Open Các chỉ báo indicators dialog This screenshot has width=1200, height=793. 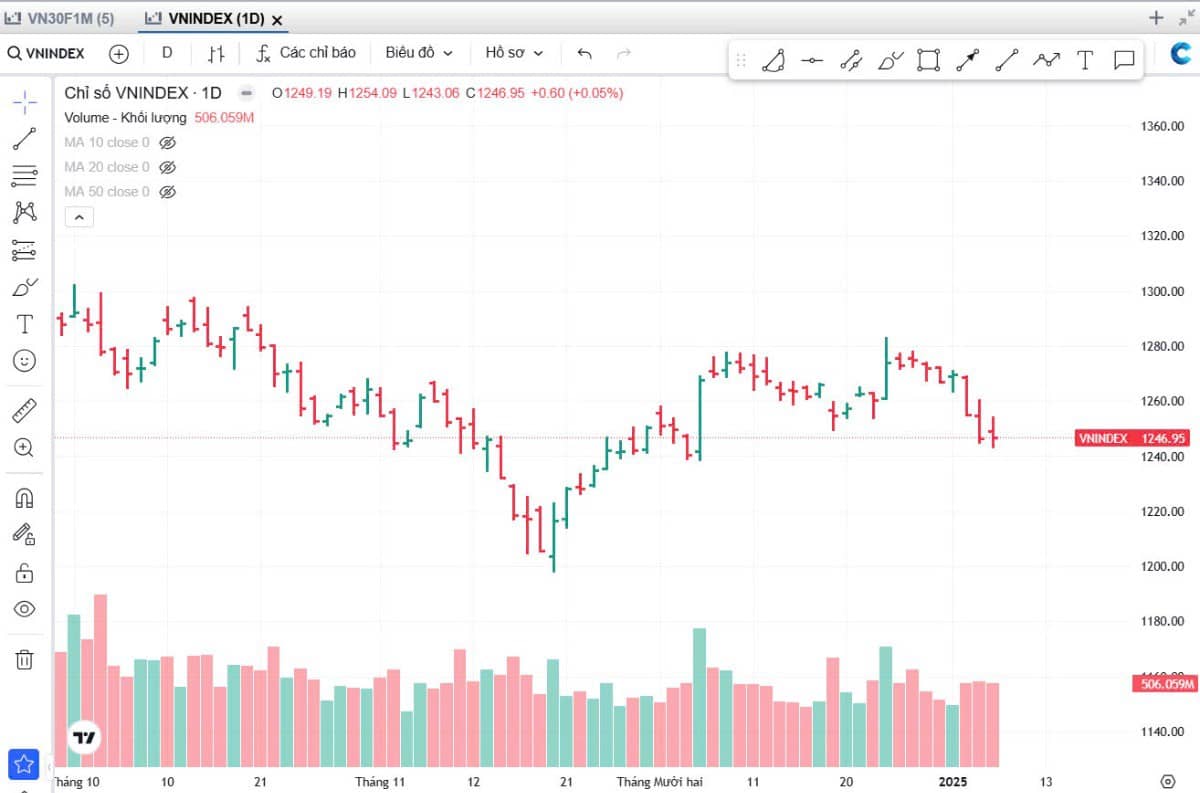[306, 53]
